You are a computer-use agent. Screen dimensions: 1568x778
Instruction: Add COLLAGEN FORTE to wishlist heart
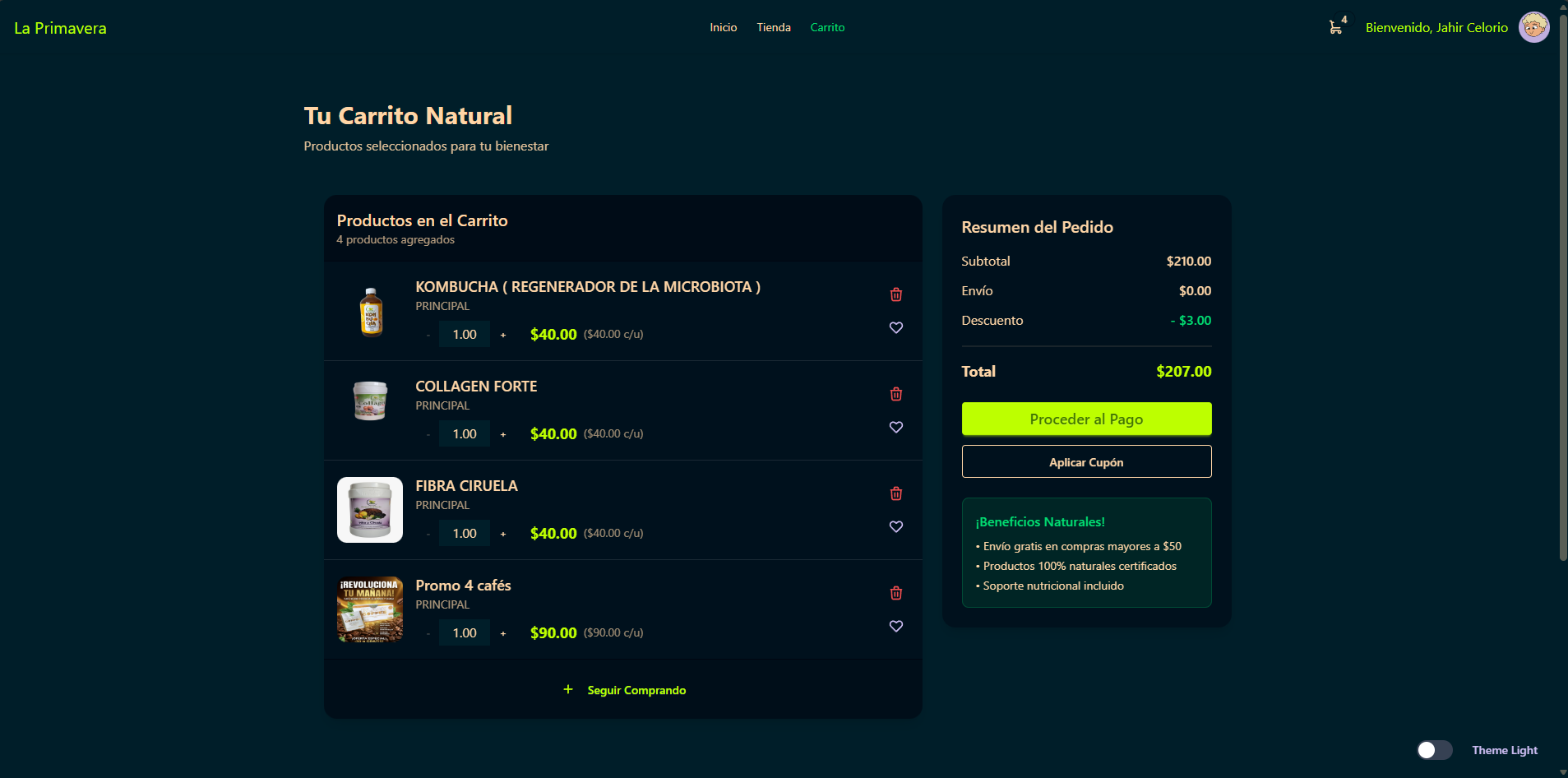(x=895, y=427)
